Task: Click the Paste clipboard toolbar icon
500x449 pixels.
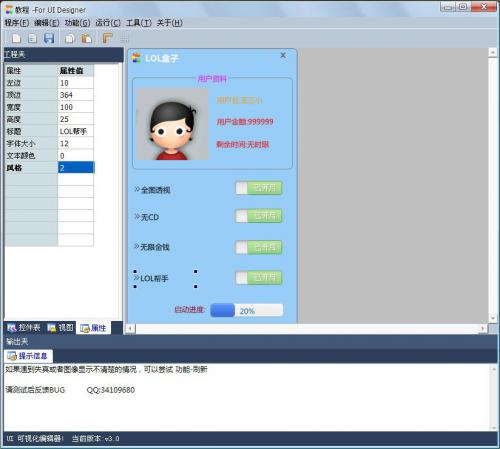Action: [x=86, y=38]
